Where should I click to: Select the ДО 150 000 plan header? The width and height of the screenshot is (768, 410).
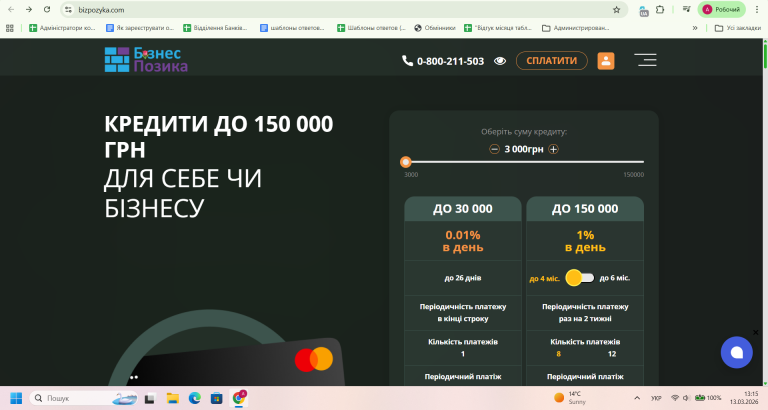coord(585,209)
